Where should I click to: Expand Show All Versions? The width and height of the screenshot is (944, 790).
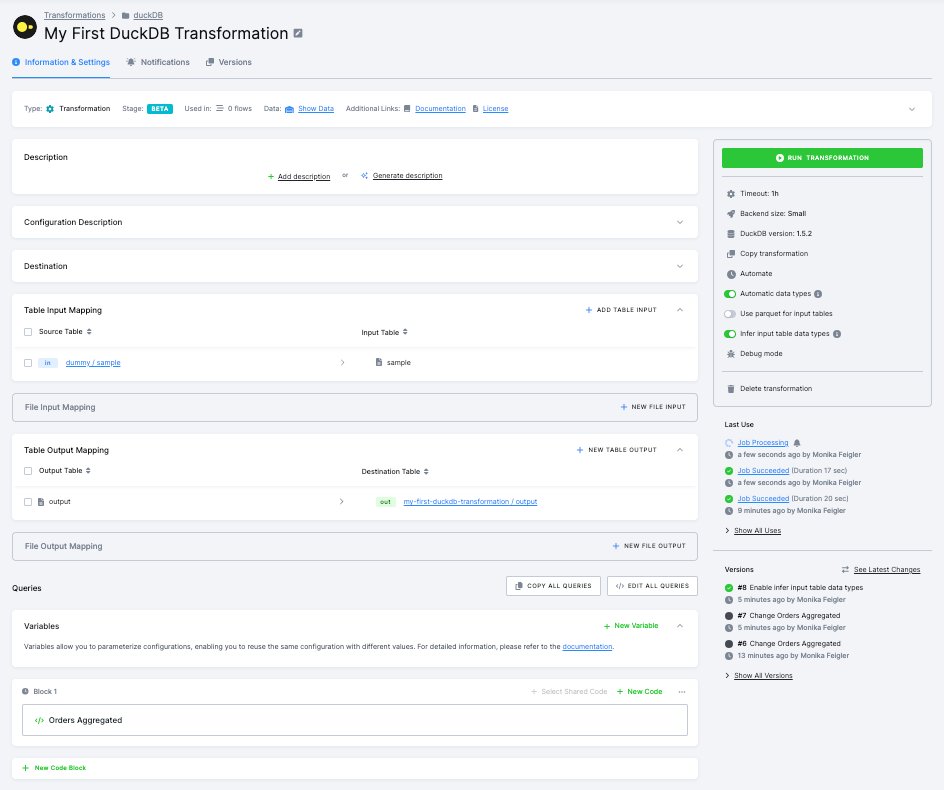(759, 676)
